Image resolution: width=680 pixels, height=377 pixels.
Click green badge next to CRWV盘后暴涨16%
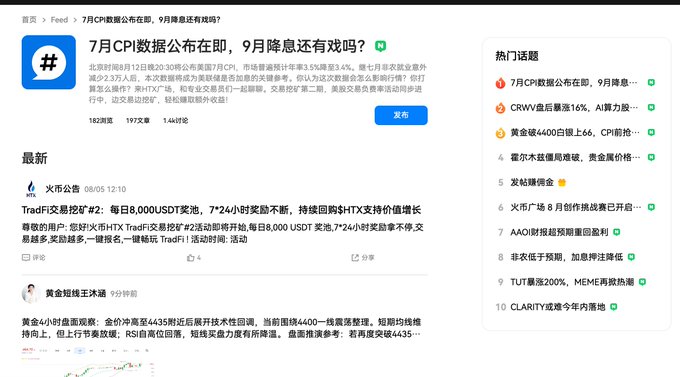point(651,108)
